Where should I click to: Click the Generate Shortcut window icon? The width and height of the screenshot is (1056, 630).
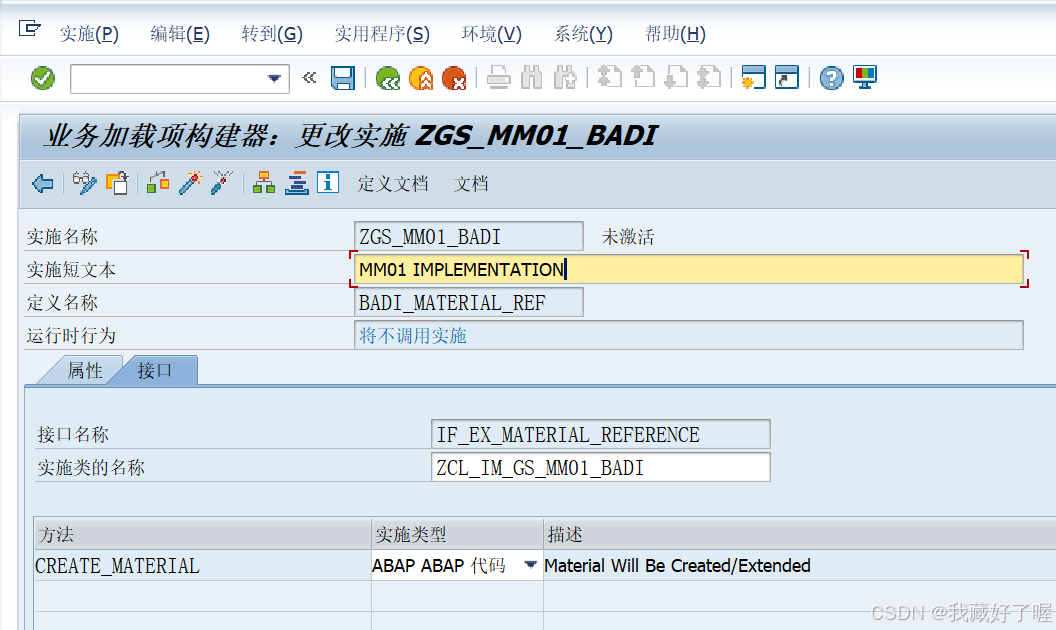(787, 77)
